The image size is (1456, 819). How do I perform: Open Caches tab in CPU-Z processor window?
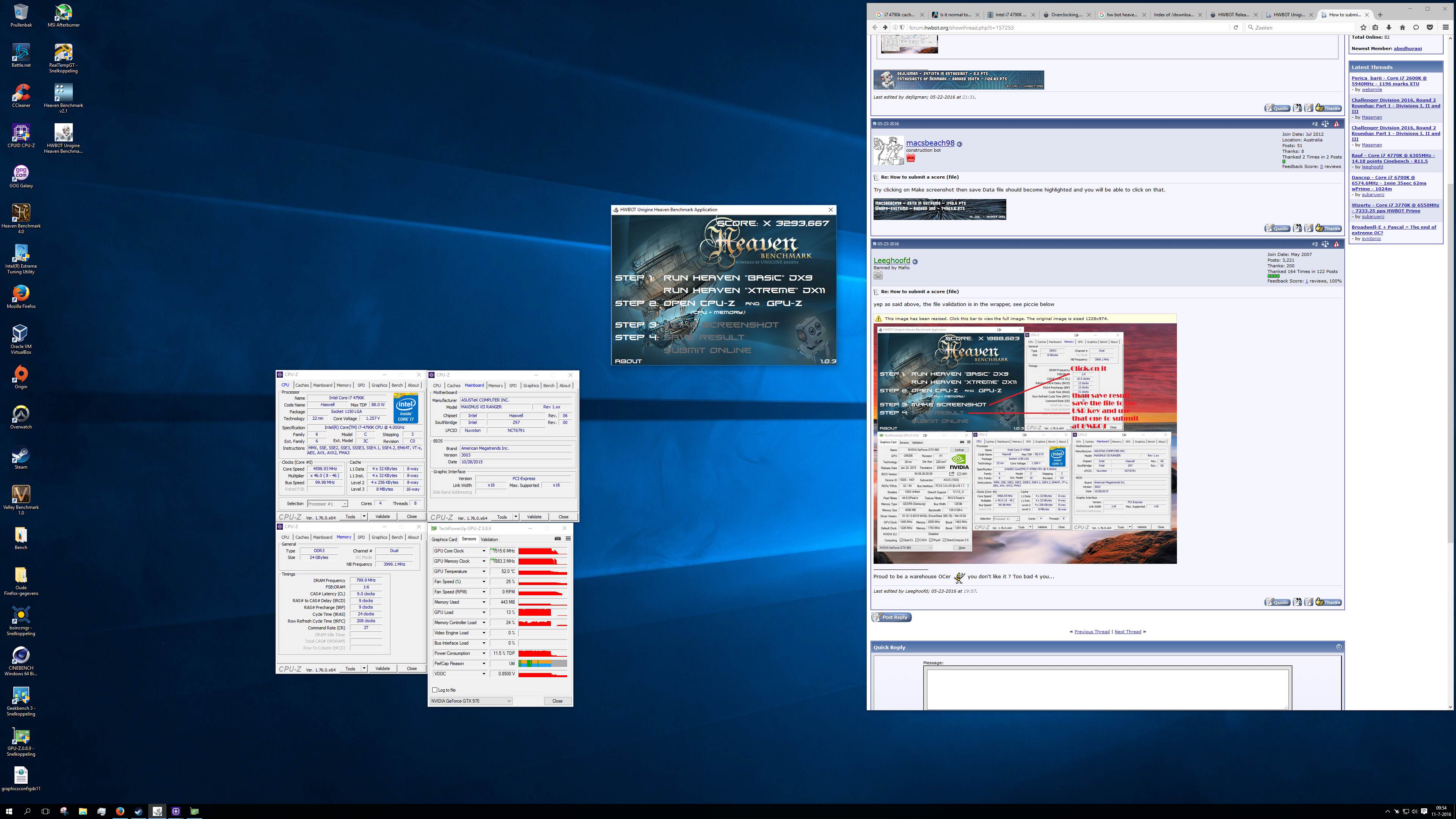point(302,385)
